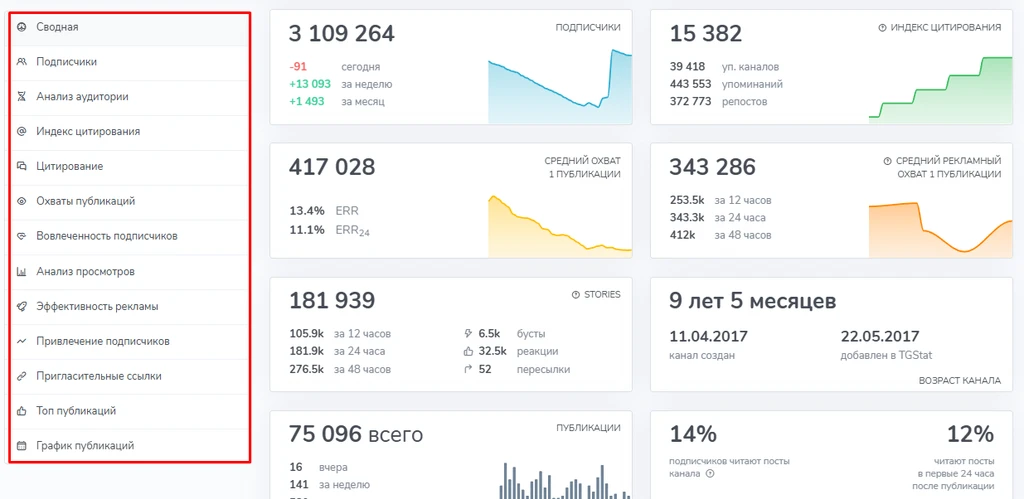This screenshot has height=499, width=1024.
Task: Click the hourglass icon beside Анализ аудитории
Action: pos(22,97)
